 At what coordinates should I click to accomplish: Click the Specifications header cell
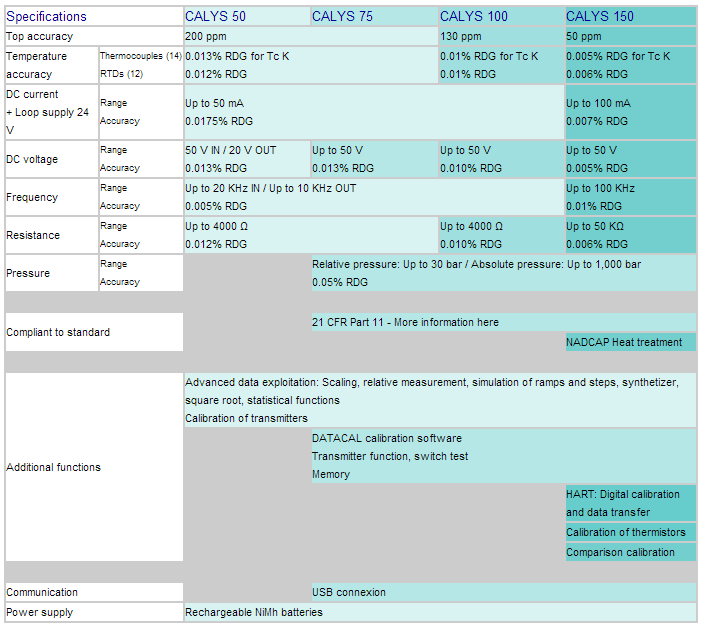pyautogui.click(x=47, y=16)
